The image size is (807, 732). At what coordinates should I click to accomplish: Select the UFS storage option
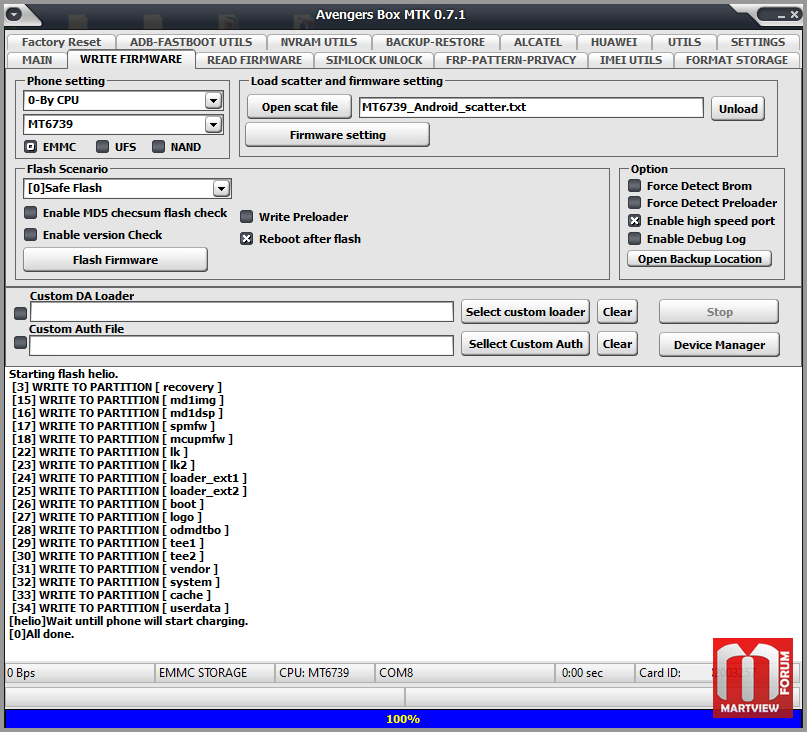pyautogui.click(x=102, y=147)
